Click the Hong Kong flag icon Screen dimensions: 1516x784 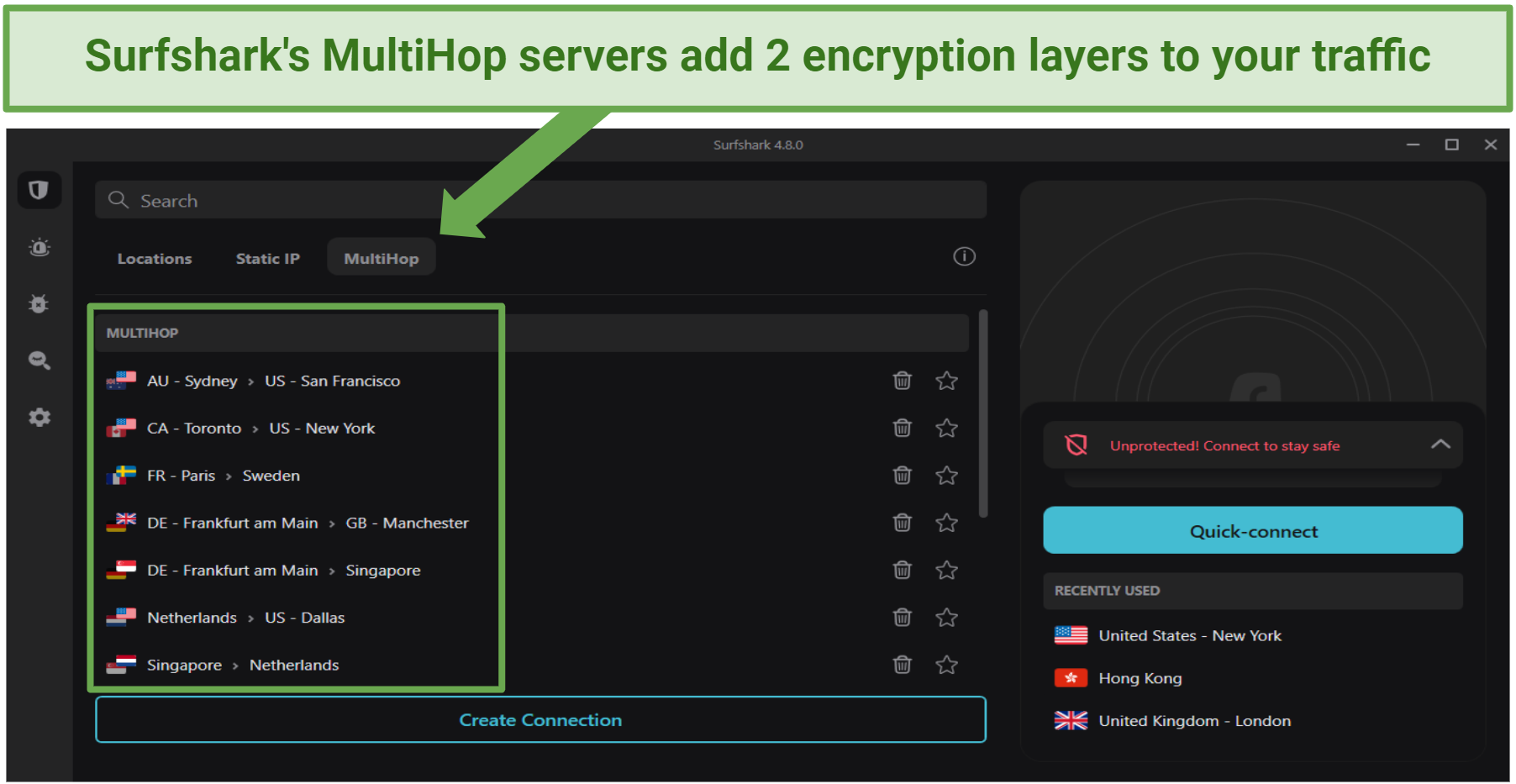[1071, 677]
